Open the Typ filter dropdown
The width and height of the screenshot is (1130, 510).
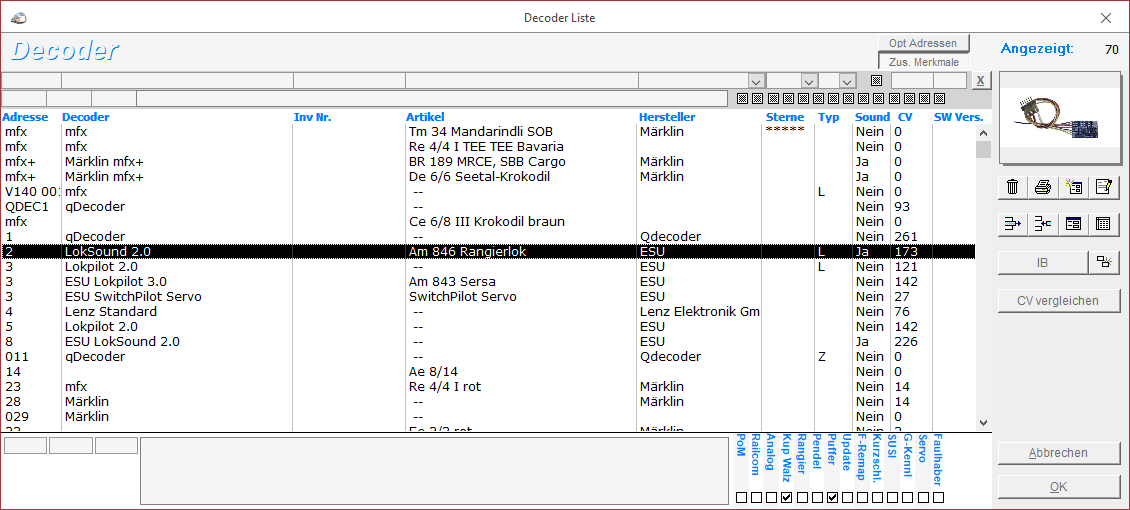(847, 81)
